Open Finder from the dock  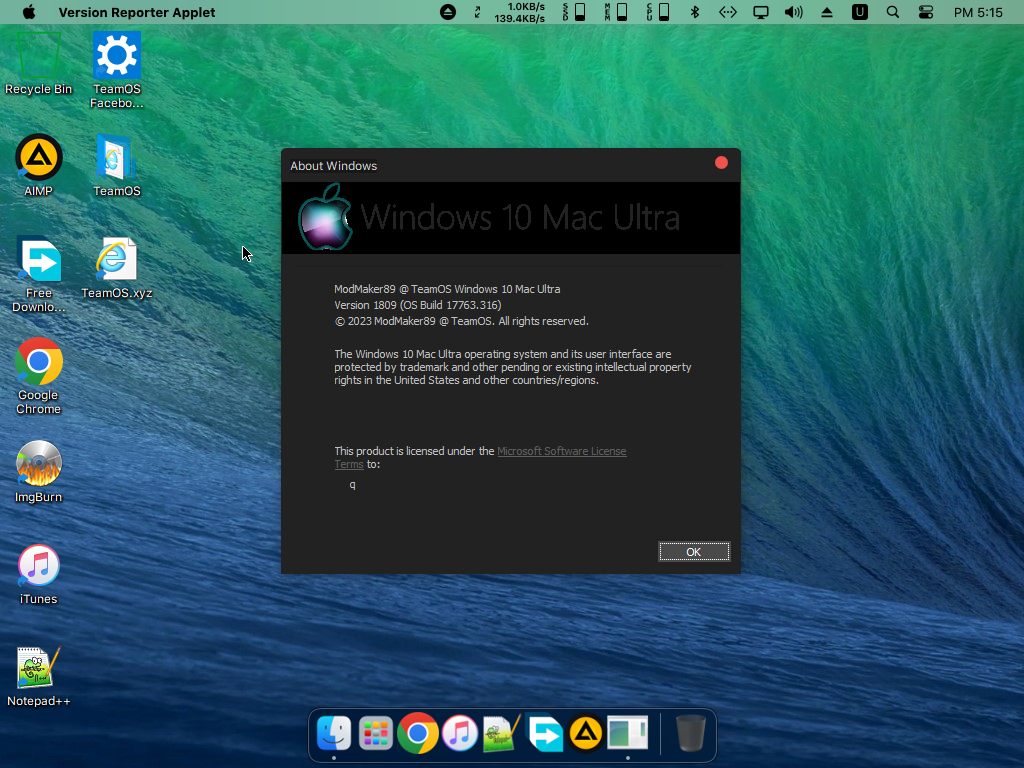[334, 733]
